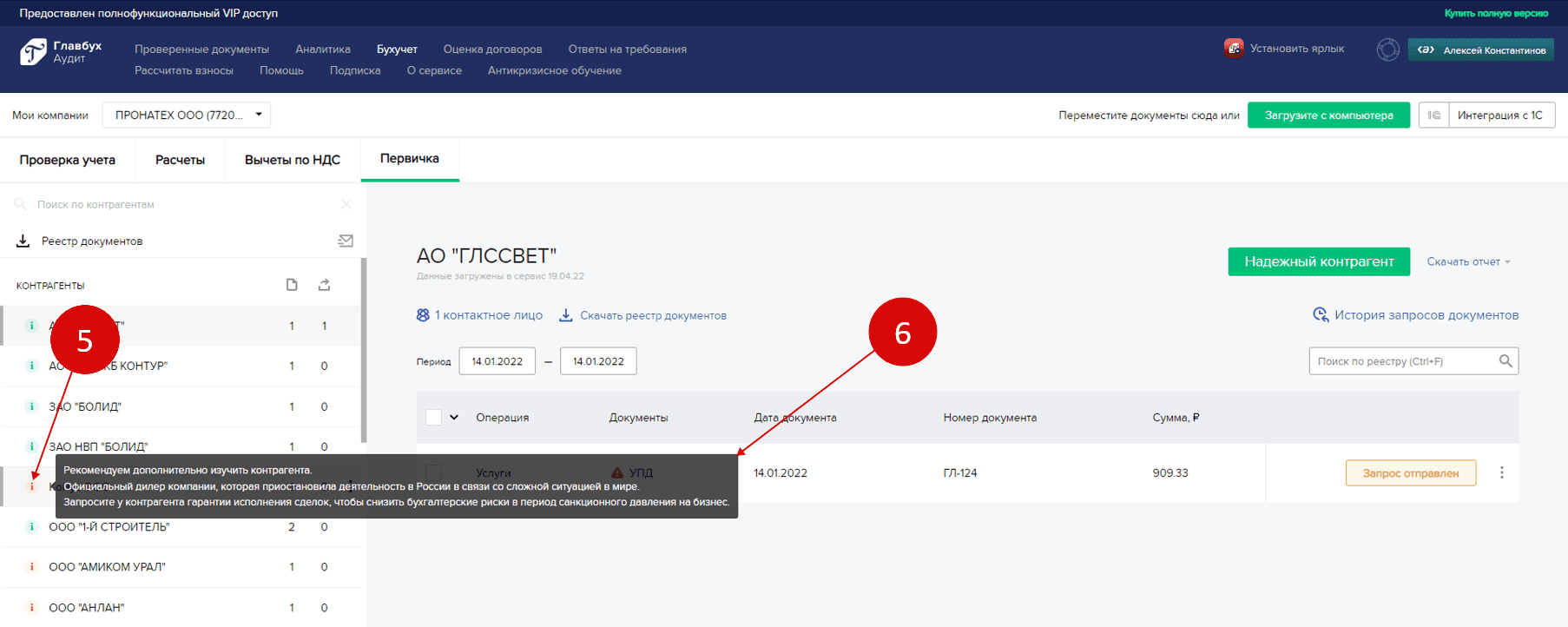Switch to the Вычеты по НДС tab

coord(293,160)
